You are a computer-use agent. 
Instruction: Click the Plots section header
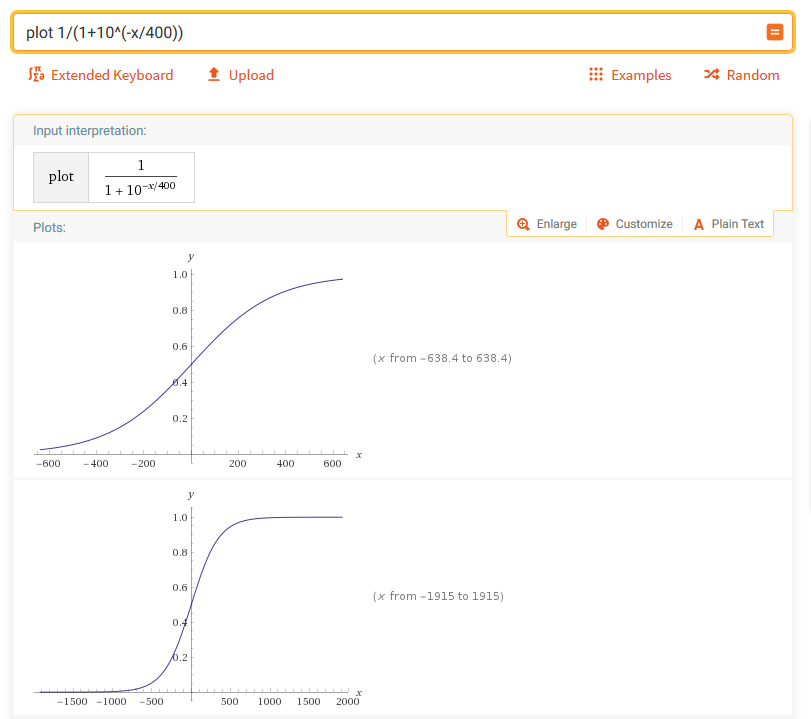(49, 228)
